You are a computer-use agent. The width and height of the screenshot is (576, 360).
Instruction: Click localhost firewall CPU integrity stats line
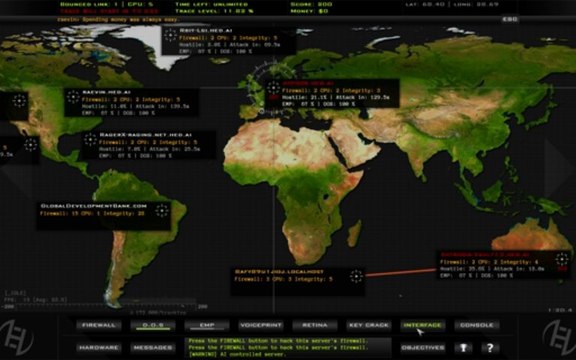[x=283, y=279]
